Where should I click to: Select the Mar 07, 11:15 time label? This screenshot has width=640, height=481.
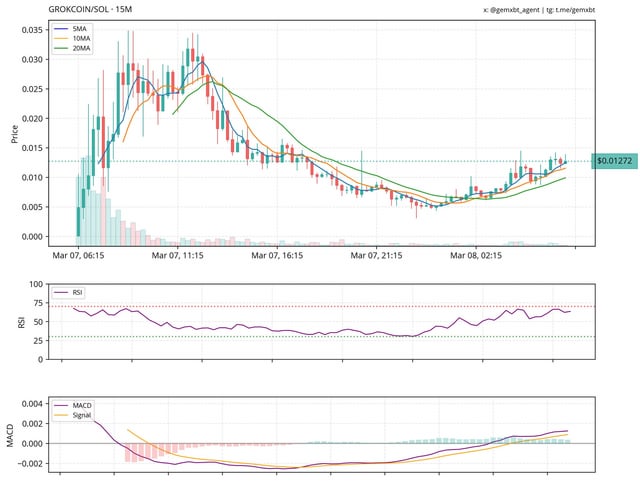[178, 257]
